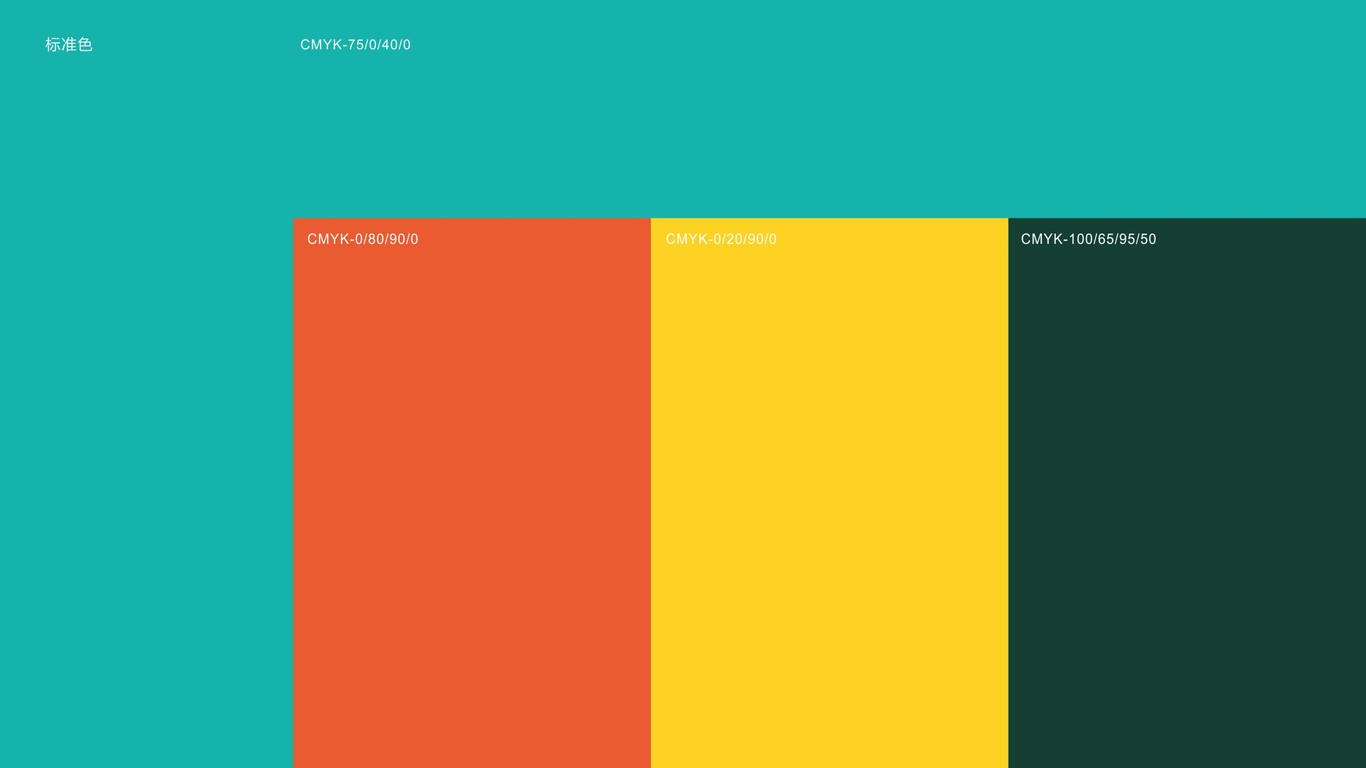Image resolution: width=1366 pixels, height=768 pixels.
Task: Select the 'CMYK-75/0/40/0' label
Action: point(355,45)
